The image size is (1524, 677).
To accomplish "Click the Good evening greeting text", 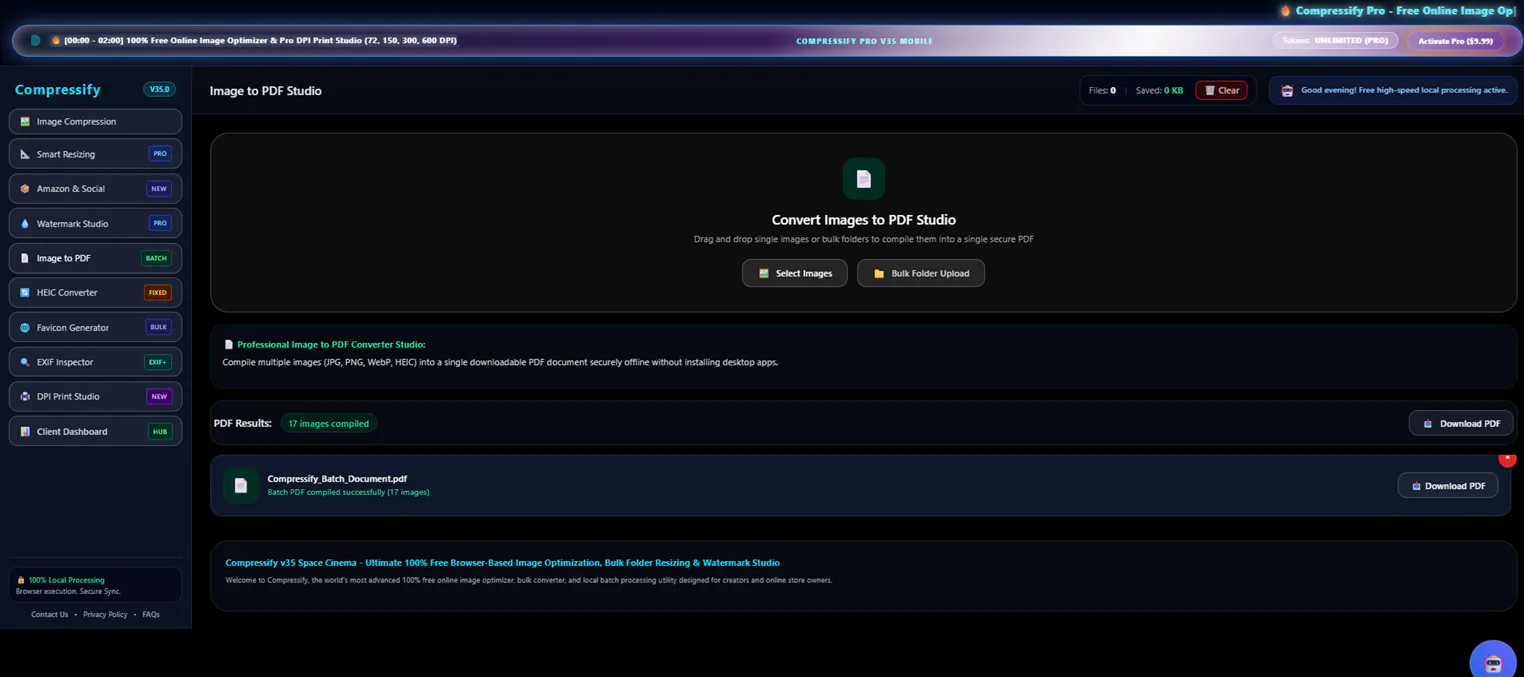I will [x=1403, y=90].
